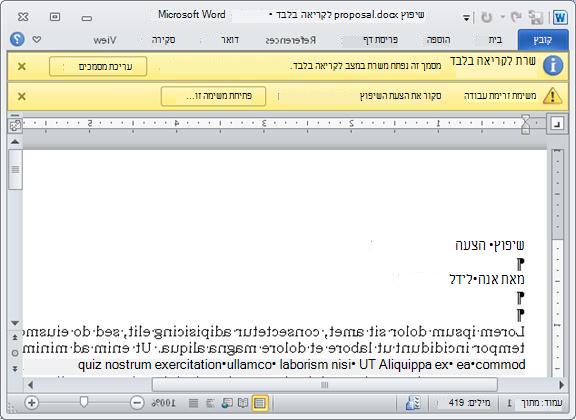Click the Word application icon in title bar
This screenshot has width=576, height=420.
(560, 17)
